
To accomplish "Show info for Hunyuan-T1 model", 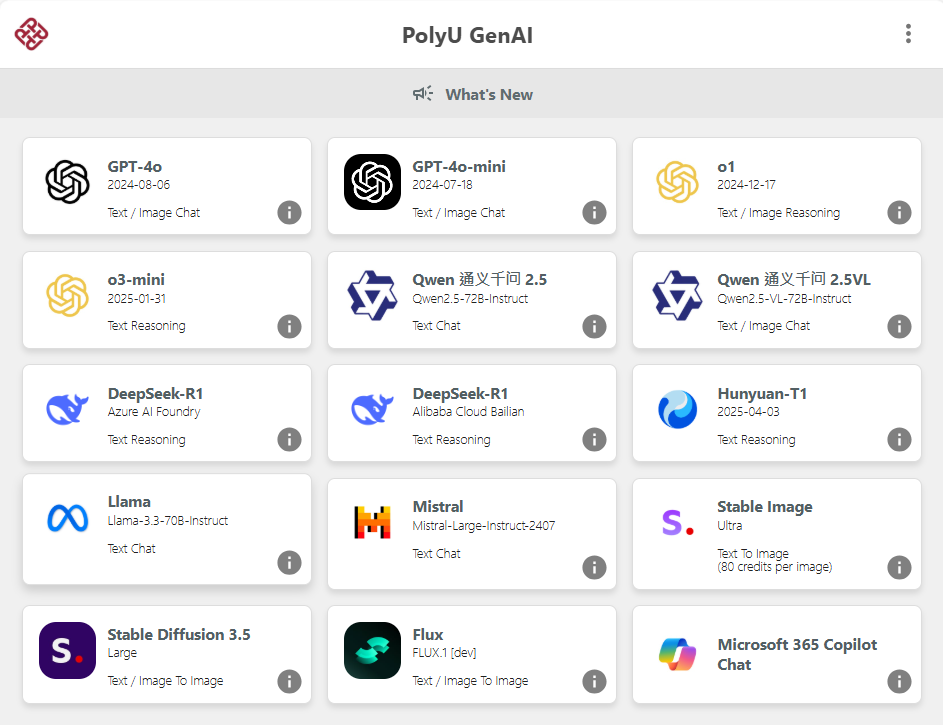I will [x=899, y=439].
